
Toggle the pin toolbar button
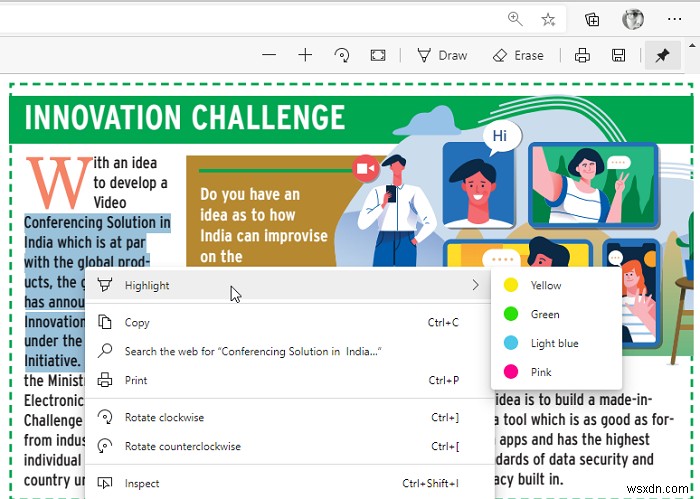click(x=662, y=55)
